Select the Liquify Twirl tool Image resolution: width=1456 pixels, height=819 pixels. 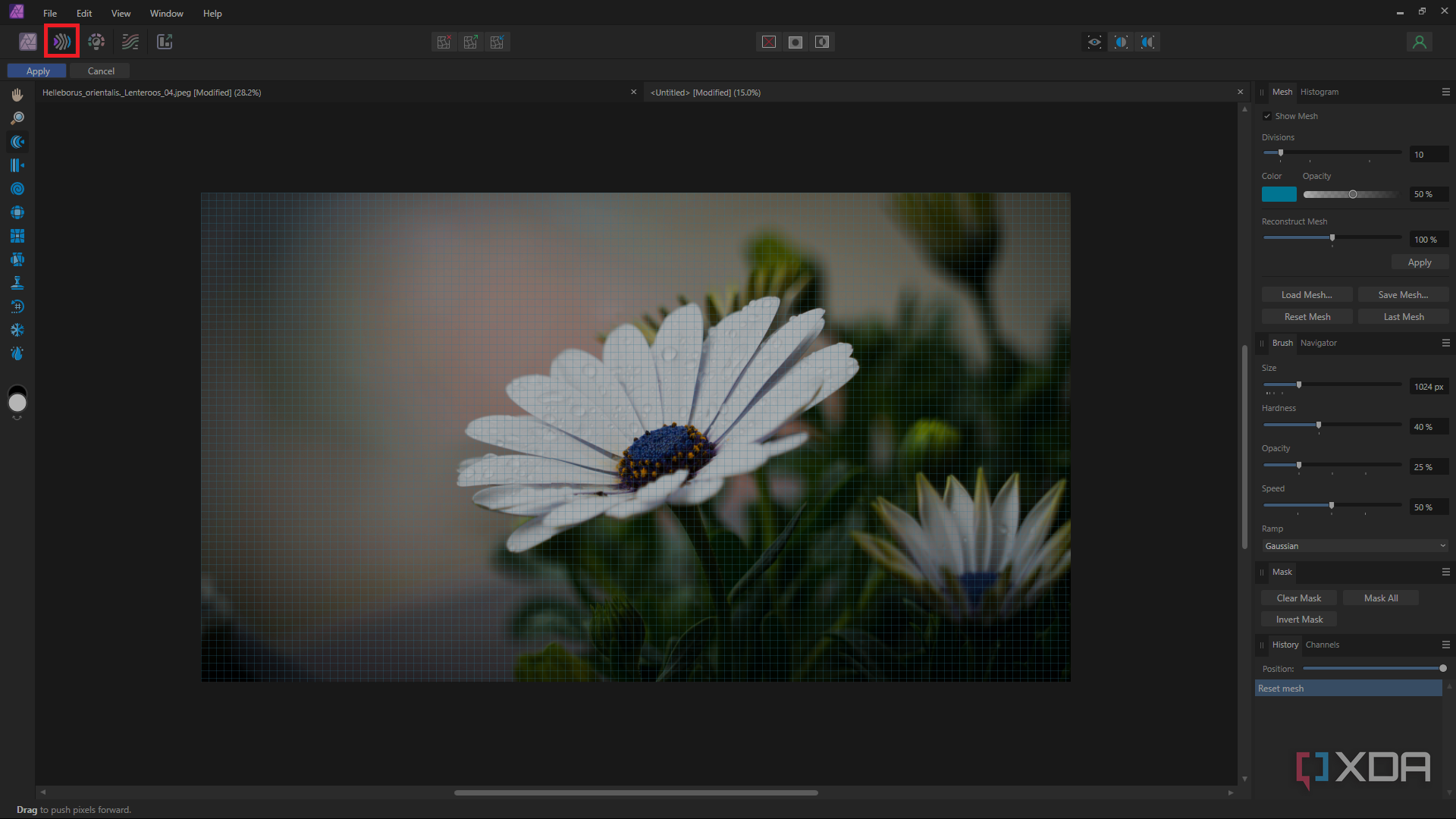(x=17, y=189)
